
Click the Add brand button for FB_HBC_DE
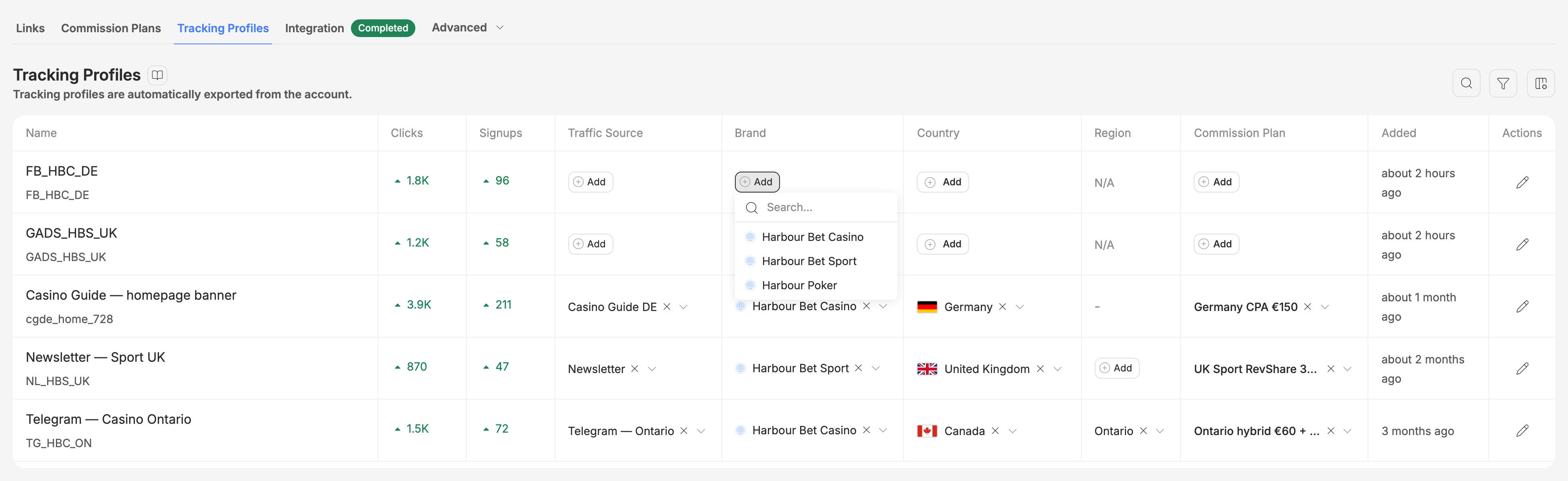pyautogui.click(x=757, y=182)
